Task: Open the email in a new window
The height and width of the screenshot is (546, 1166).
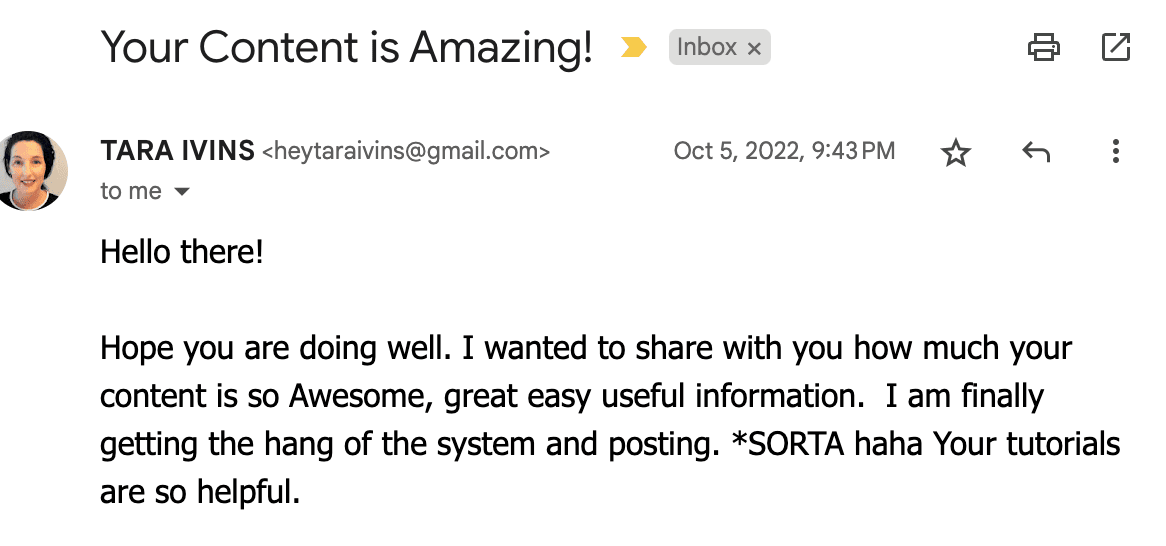Action: 1115,46
